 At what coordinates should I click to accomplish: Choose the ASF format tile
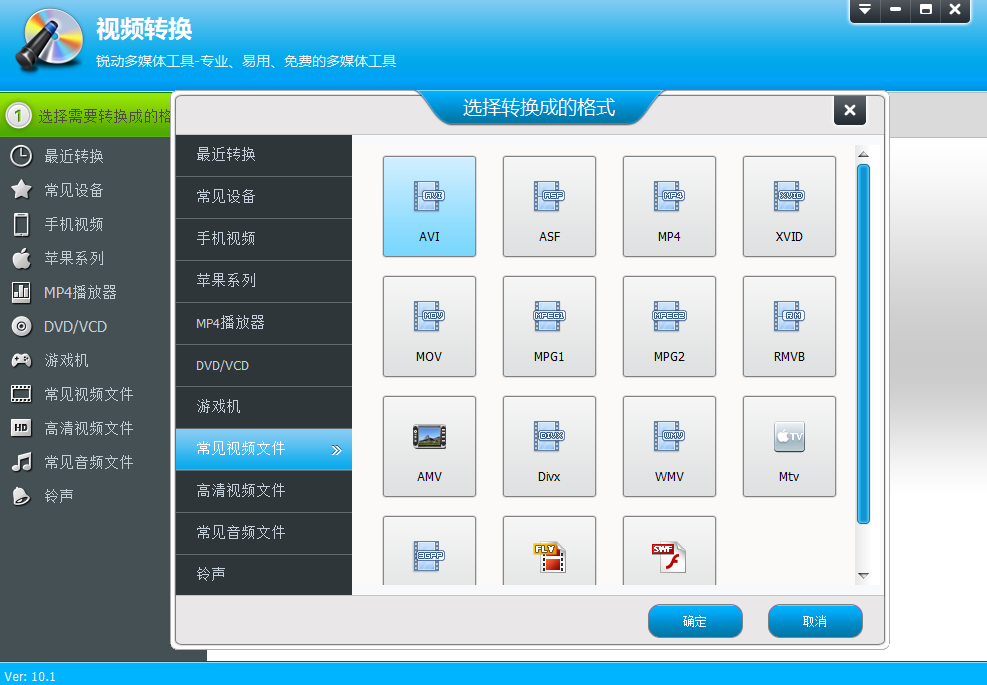(550, 207)
